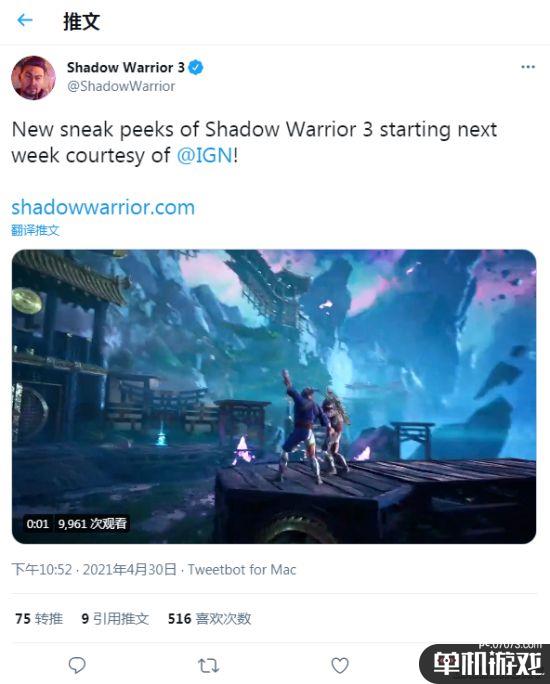This screenshot has width=550, height=684.
Task: Click the 0:01 video time badge
Action: coord(38,523)
